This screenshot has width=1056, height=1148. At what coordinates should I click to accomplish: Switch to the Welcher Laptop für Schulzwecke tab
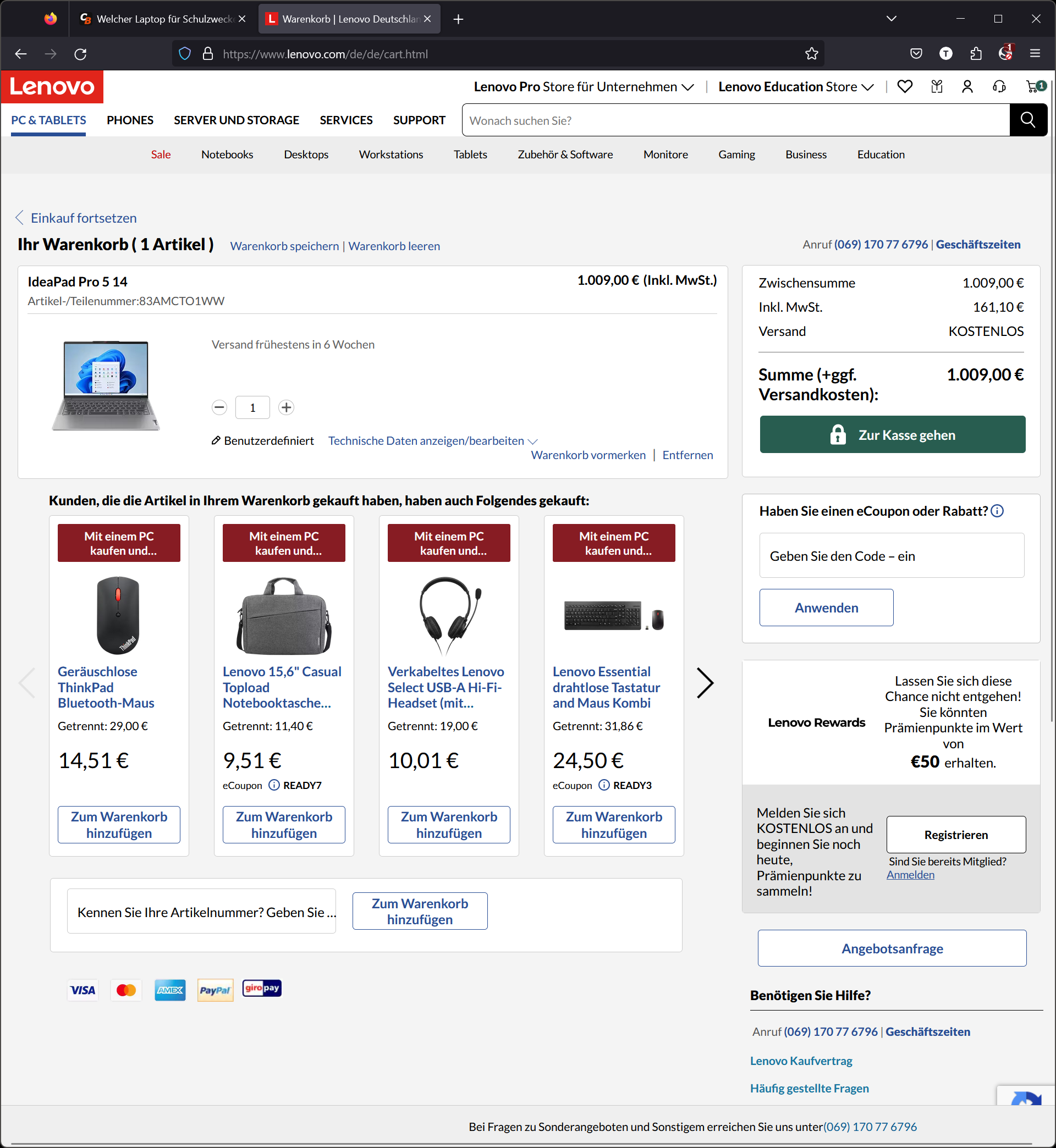[x=163, y=19]
